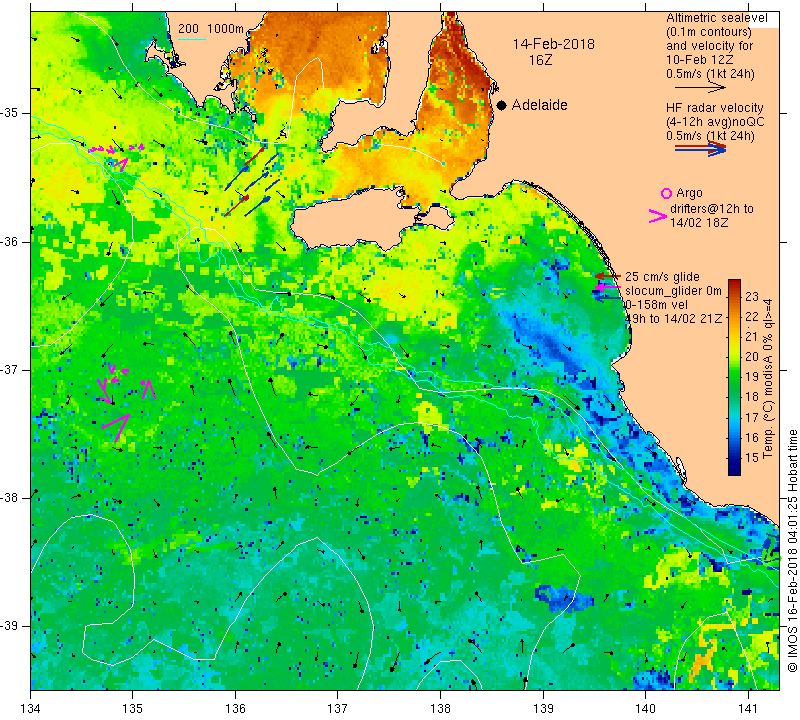Click the 141 longitude axis label

(x=748, y=708)
